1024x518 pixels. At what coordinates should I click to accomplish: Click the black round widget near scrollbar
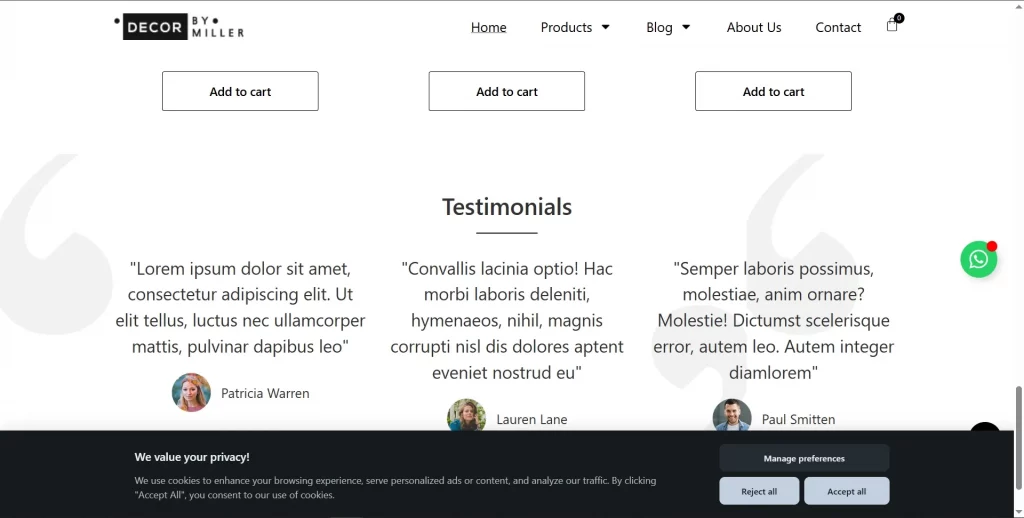(985, 427)
